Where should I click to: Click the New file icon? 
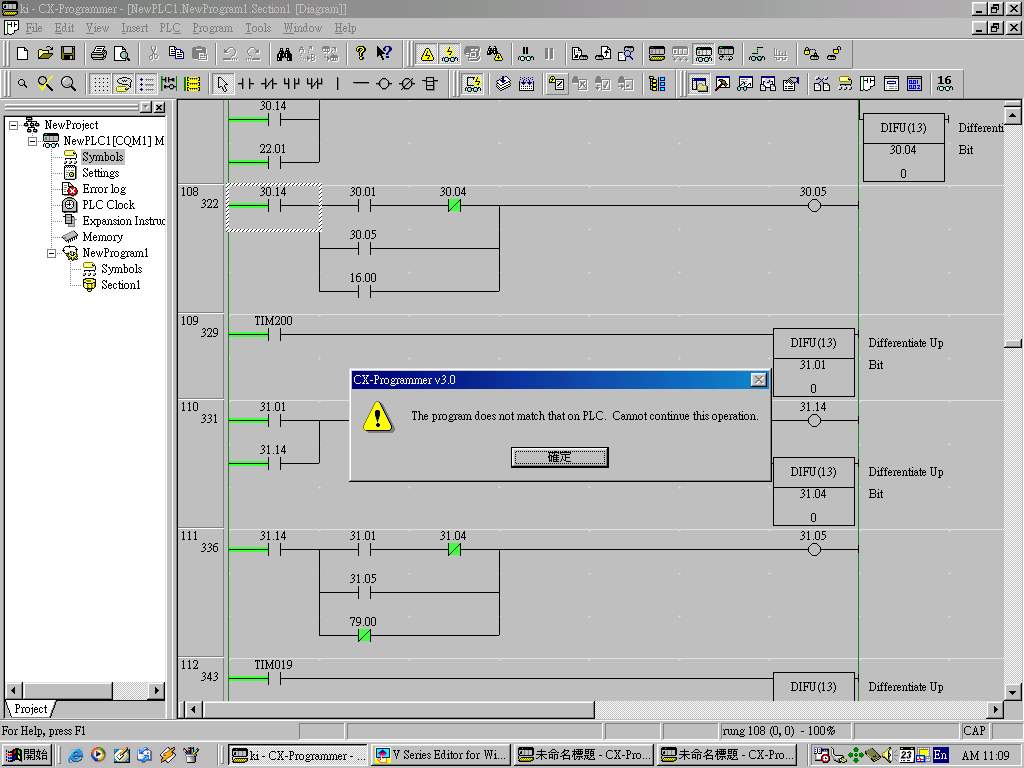[x=22, y=54]
